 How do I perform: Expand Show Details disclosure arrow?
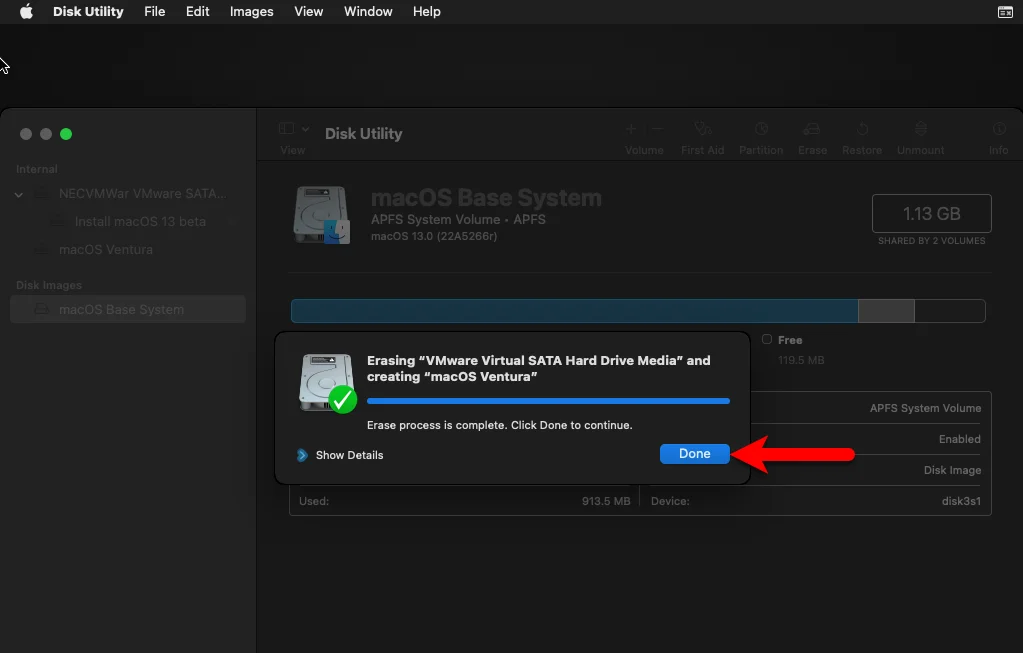[x=302, y=455]
